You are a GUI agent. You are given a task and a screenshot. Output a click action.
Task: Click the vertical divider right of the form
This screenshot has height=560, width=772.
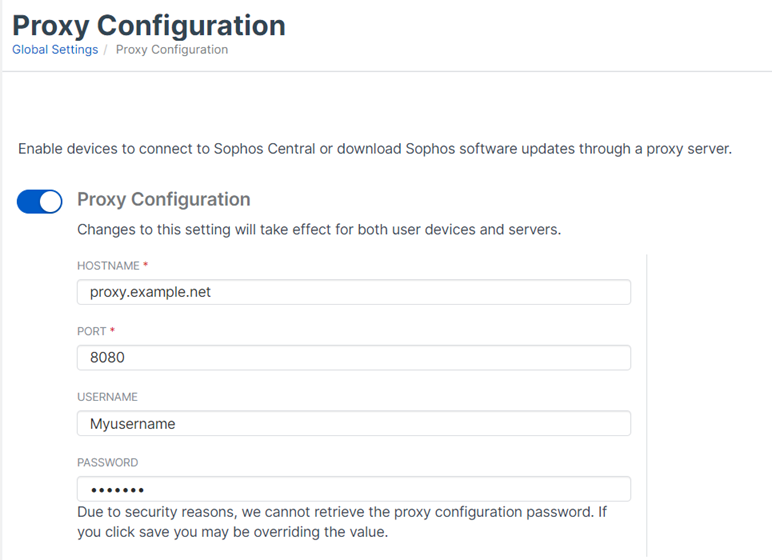(647, 400)
